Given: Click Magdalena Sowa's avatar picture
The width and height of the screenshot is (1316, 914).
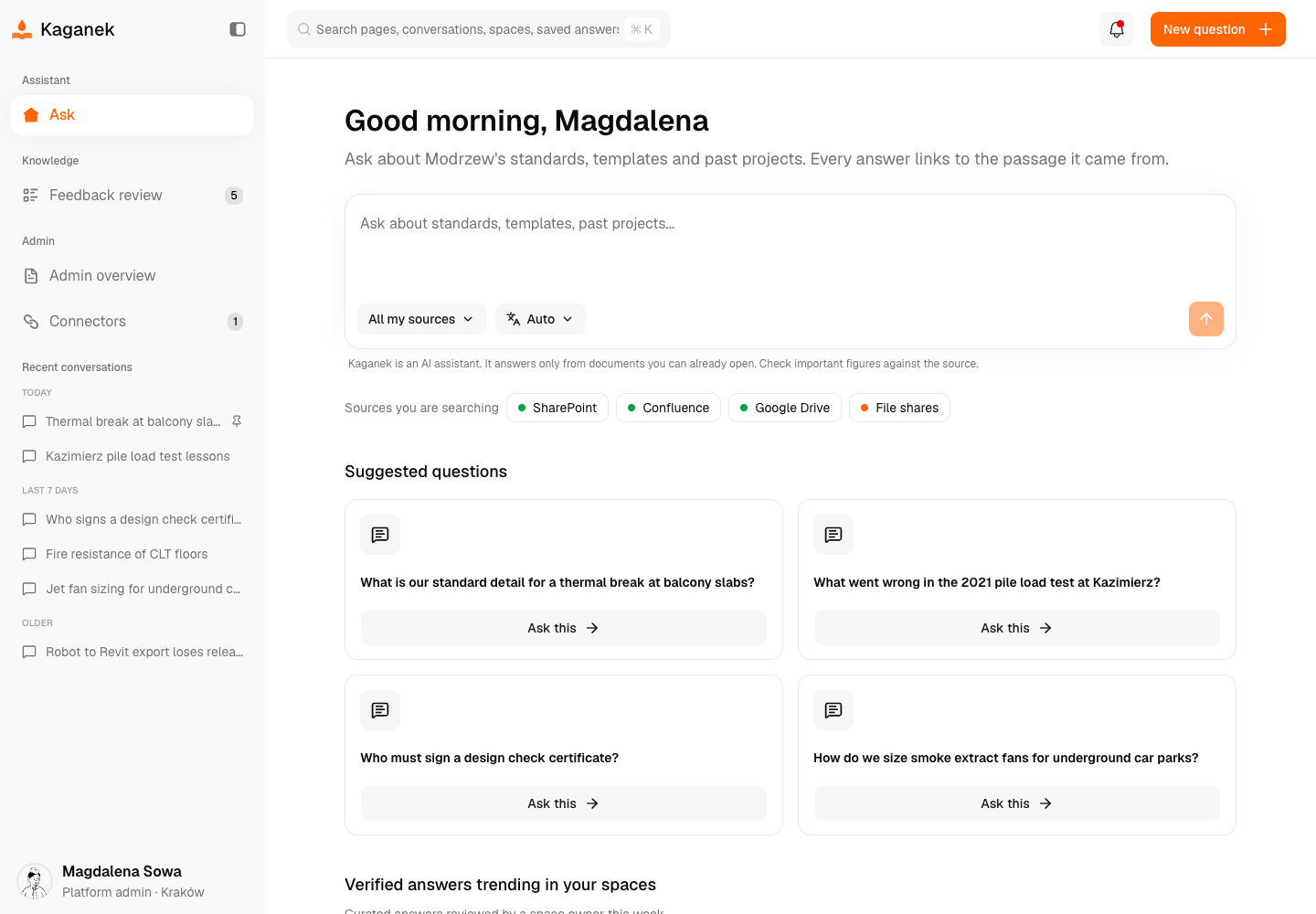Looking at the screenshot, I should point(35,881).
